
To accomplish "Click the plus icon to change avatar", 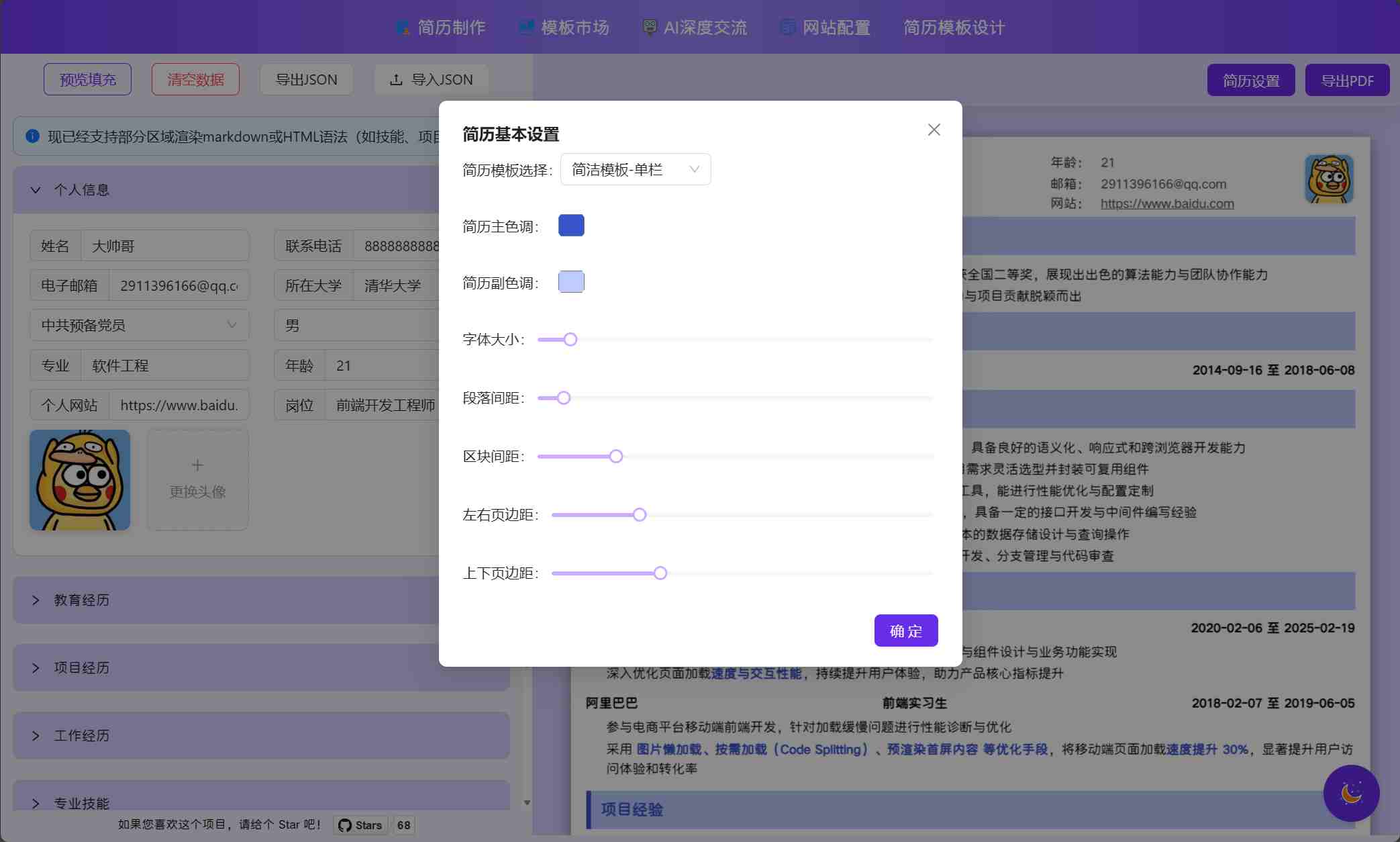I will [x=197, y=465].
